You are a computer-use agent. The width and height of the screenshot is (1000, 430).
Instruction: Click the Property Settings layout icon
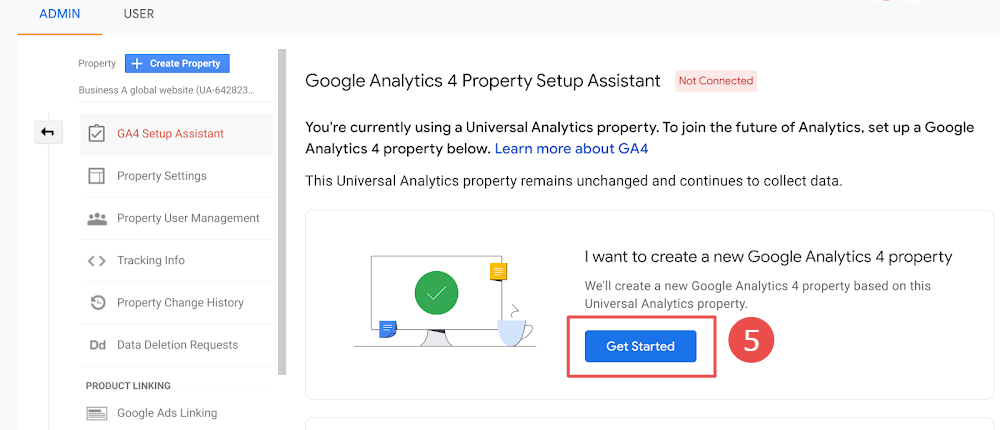tap(96, 176)
